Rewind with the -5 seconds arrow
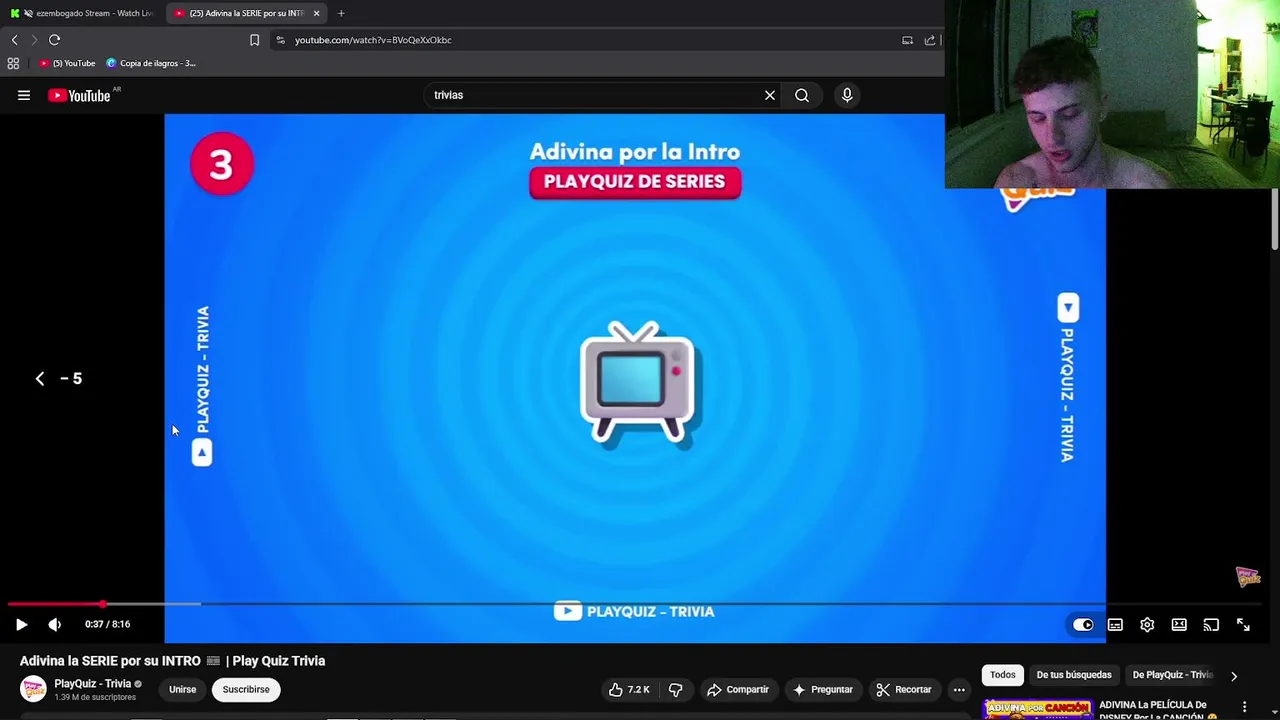 [x=60, y=378]
